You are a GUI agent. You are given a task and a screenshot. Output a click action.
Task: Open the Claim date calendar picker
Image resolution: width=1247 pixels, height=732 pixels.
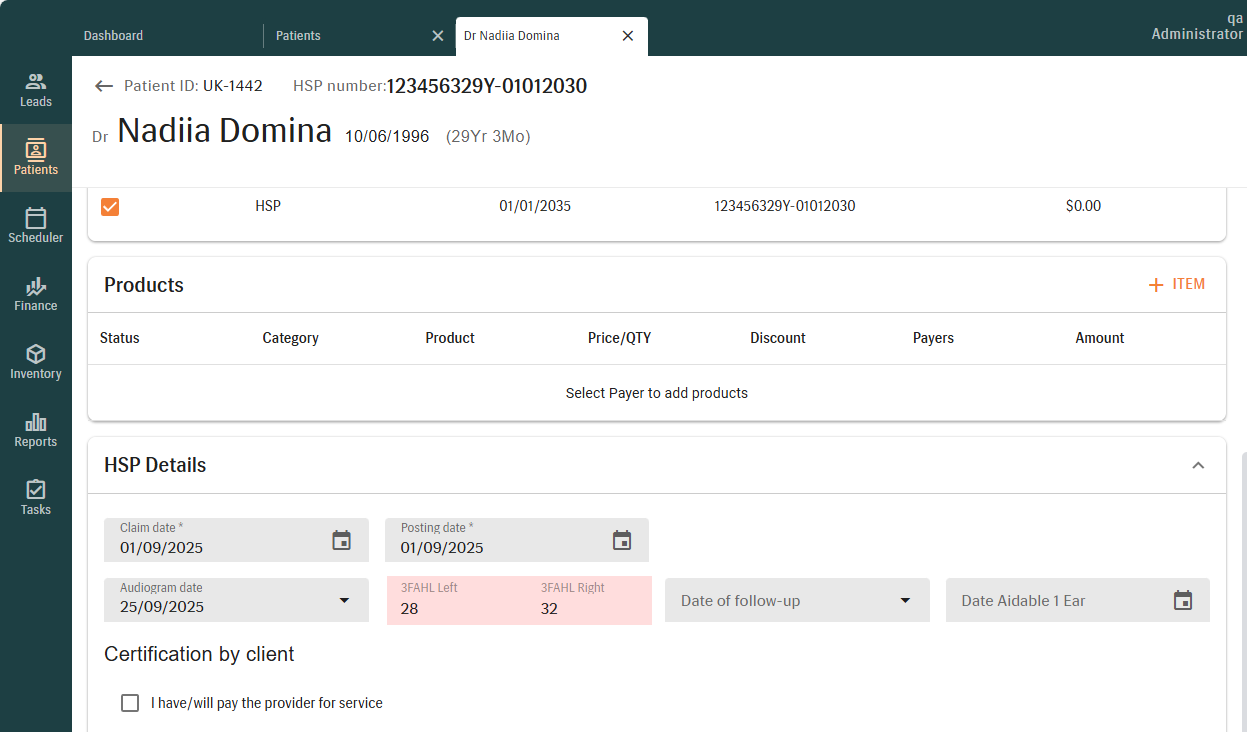pos(342,540)
